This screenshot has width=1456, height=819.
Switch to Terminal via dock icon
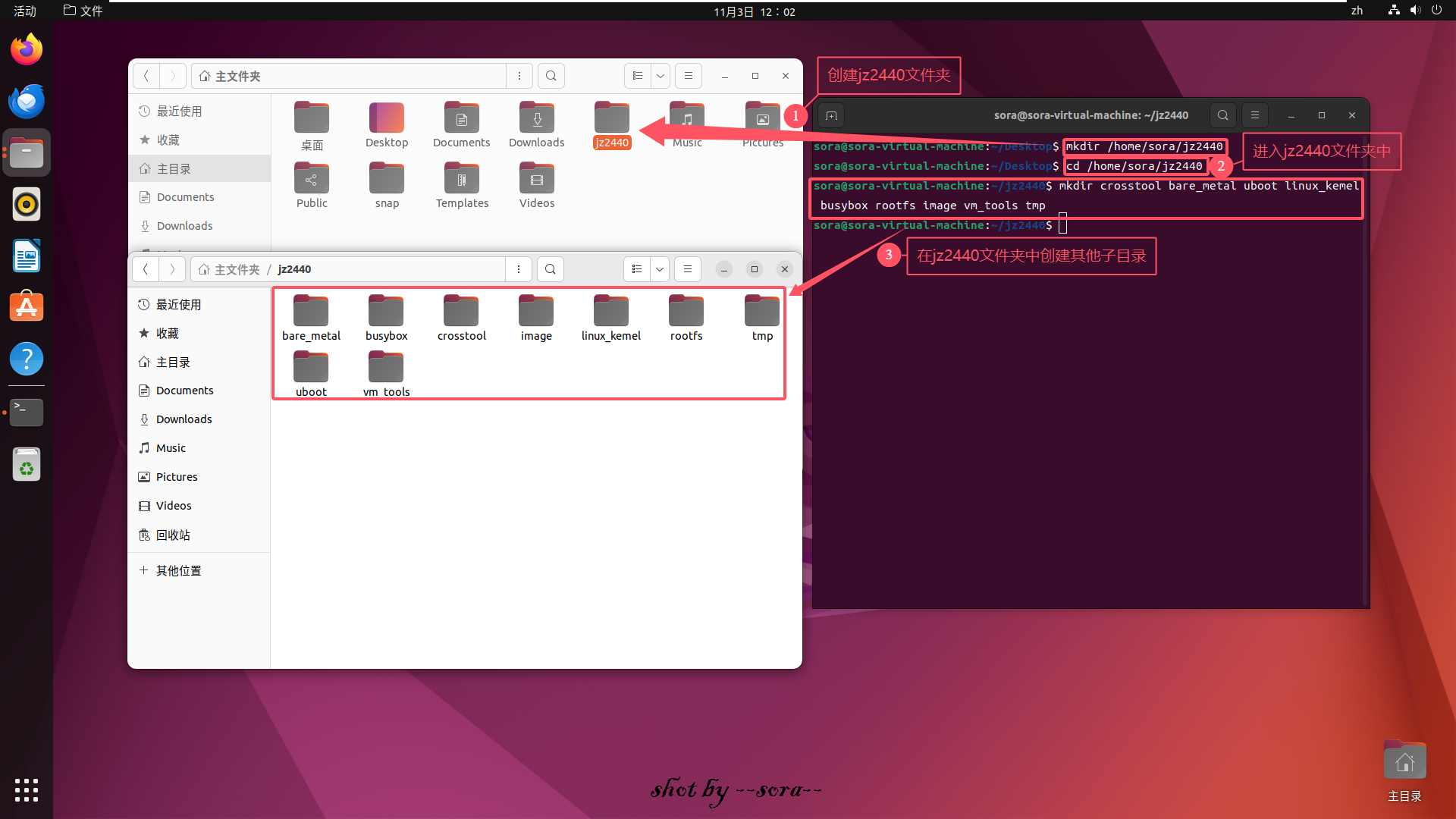[27, 412]
